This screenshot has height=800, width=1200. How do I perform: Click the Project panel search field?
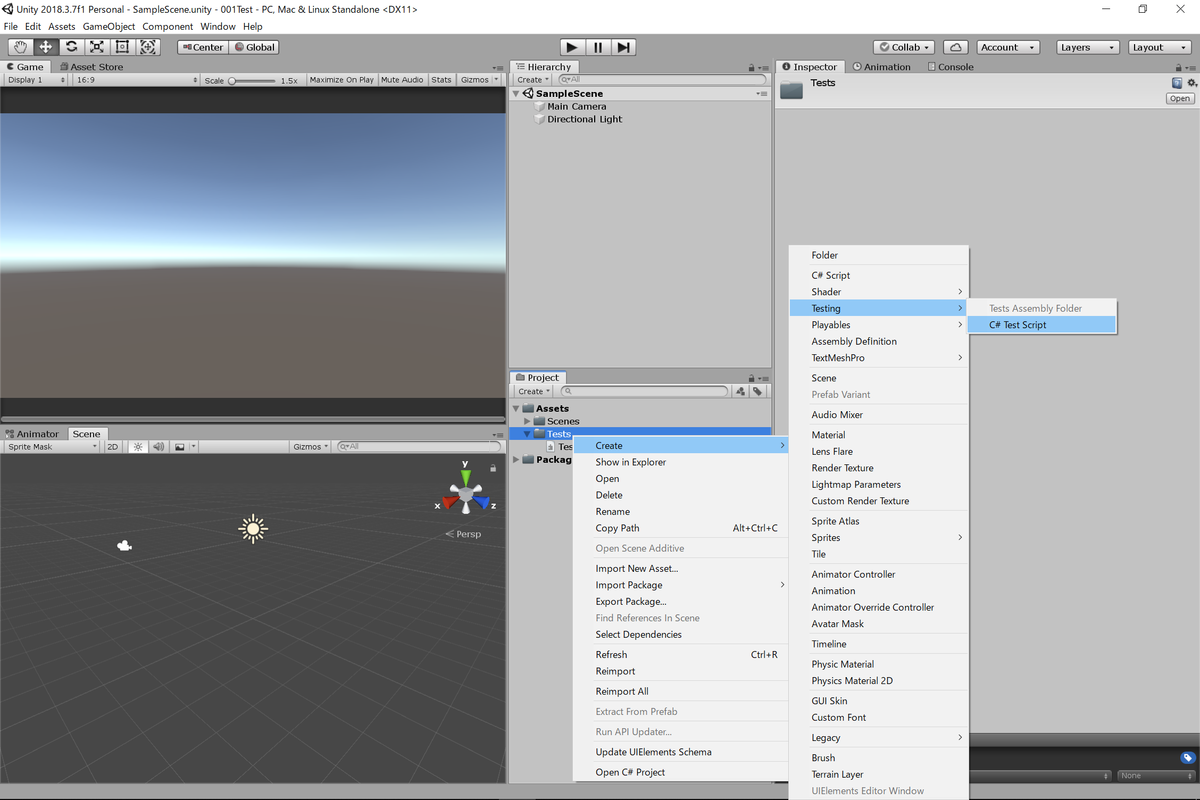coord(645,392)
